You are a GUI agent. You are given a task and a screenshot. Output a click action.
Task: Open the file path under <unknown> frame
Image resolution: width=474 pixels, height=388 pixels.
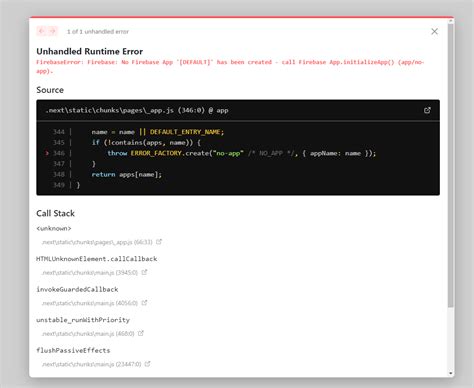click(97, 242)
